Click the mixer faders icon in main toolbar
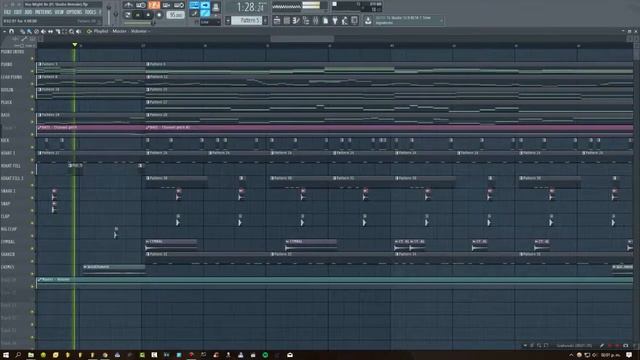Image resolution: width=640 pixels, height=360 pixels. (316, 20)
